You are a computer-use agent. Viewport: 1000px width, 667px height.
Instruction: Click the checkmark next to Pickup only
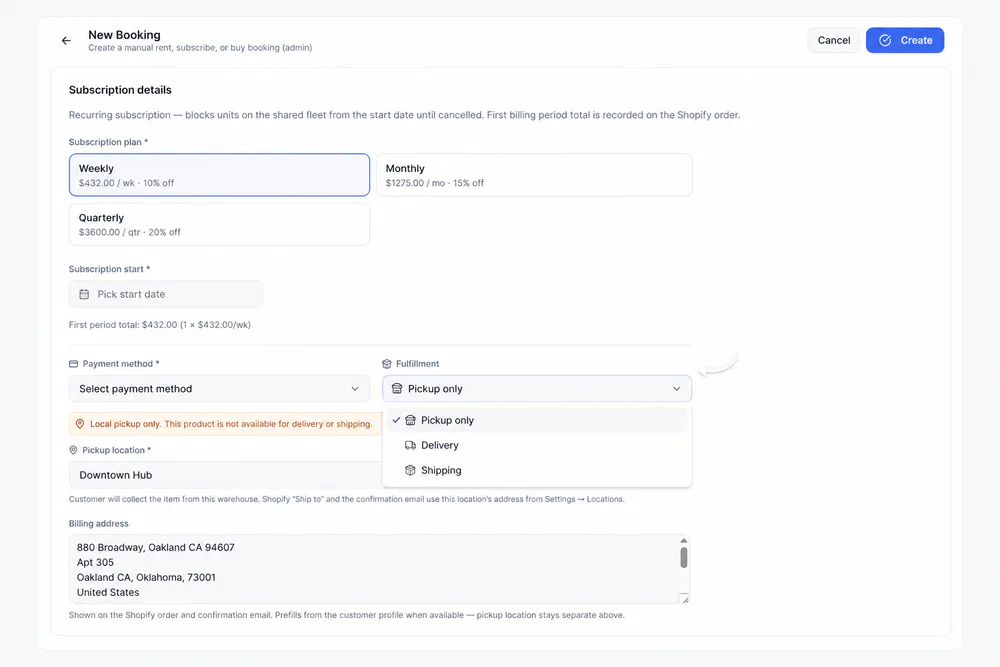click(396, 420)
